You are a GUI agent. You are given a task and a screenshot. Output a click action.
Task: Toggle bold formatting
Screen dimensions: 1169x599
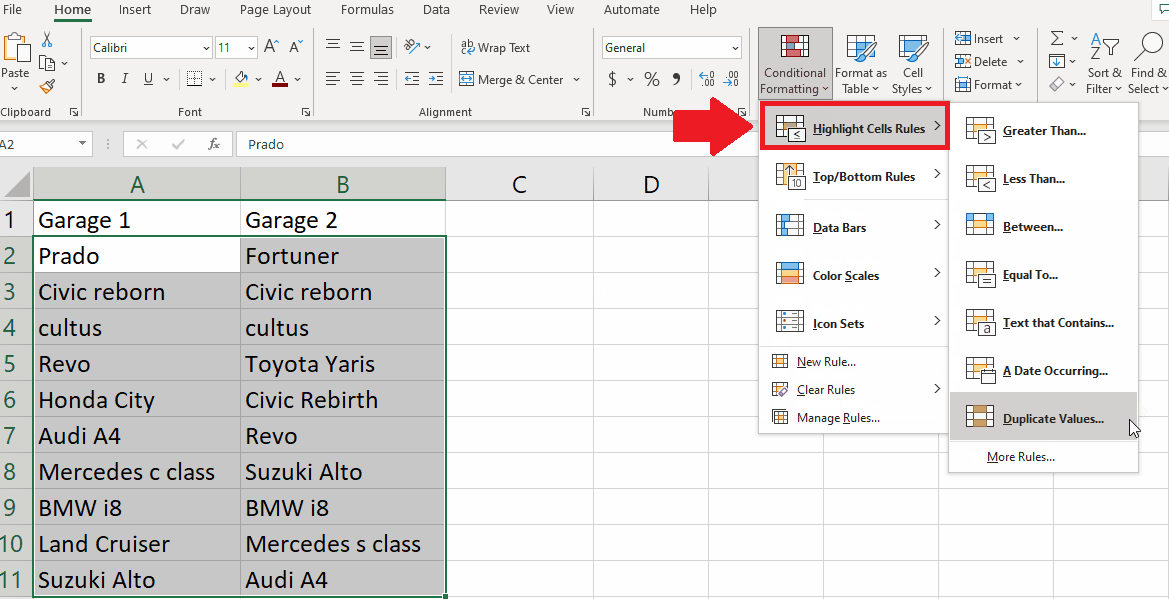coord(100,77)
